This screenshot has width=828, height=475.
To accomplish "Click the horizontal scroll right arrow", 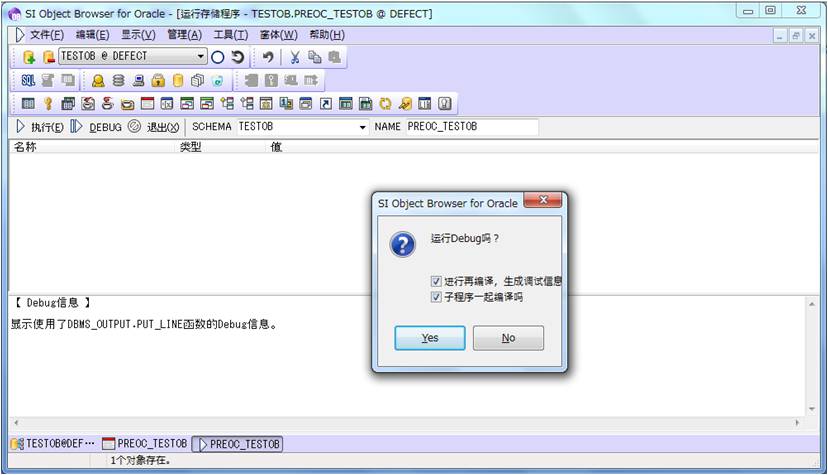I will coord(797,423).
